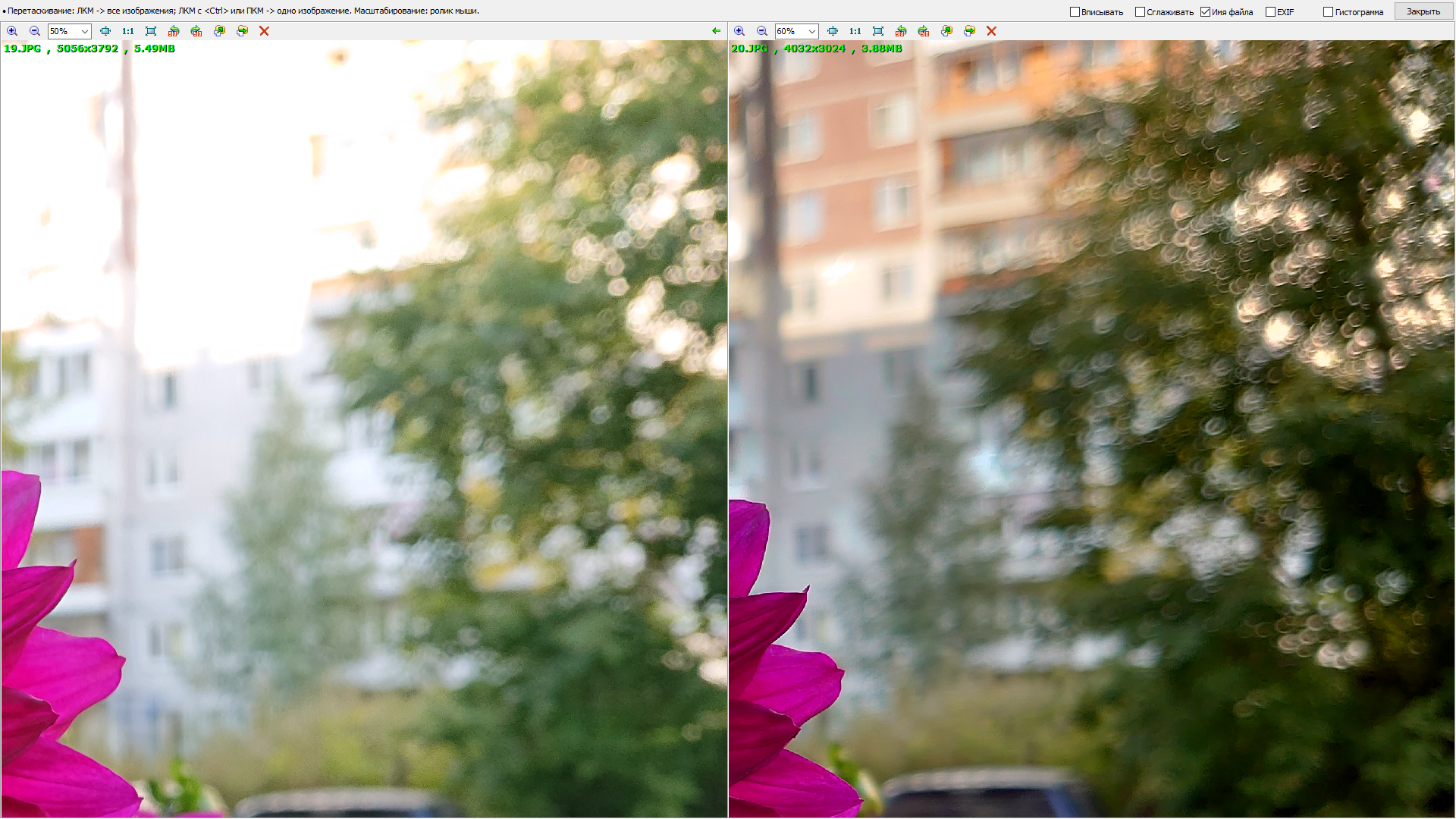Copy left image 19.JPG to folder
This screenshot has height=819, width=1456.
(219, 31)
